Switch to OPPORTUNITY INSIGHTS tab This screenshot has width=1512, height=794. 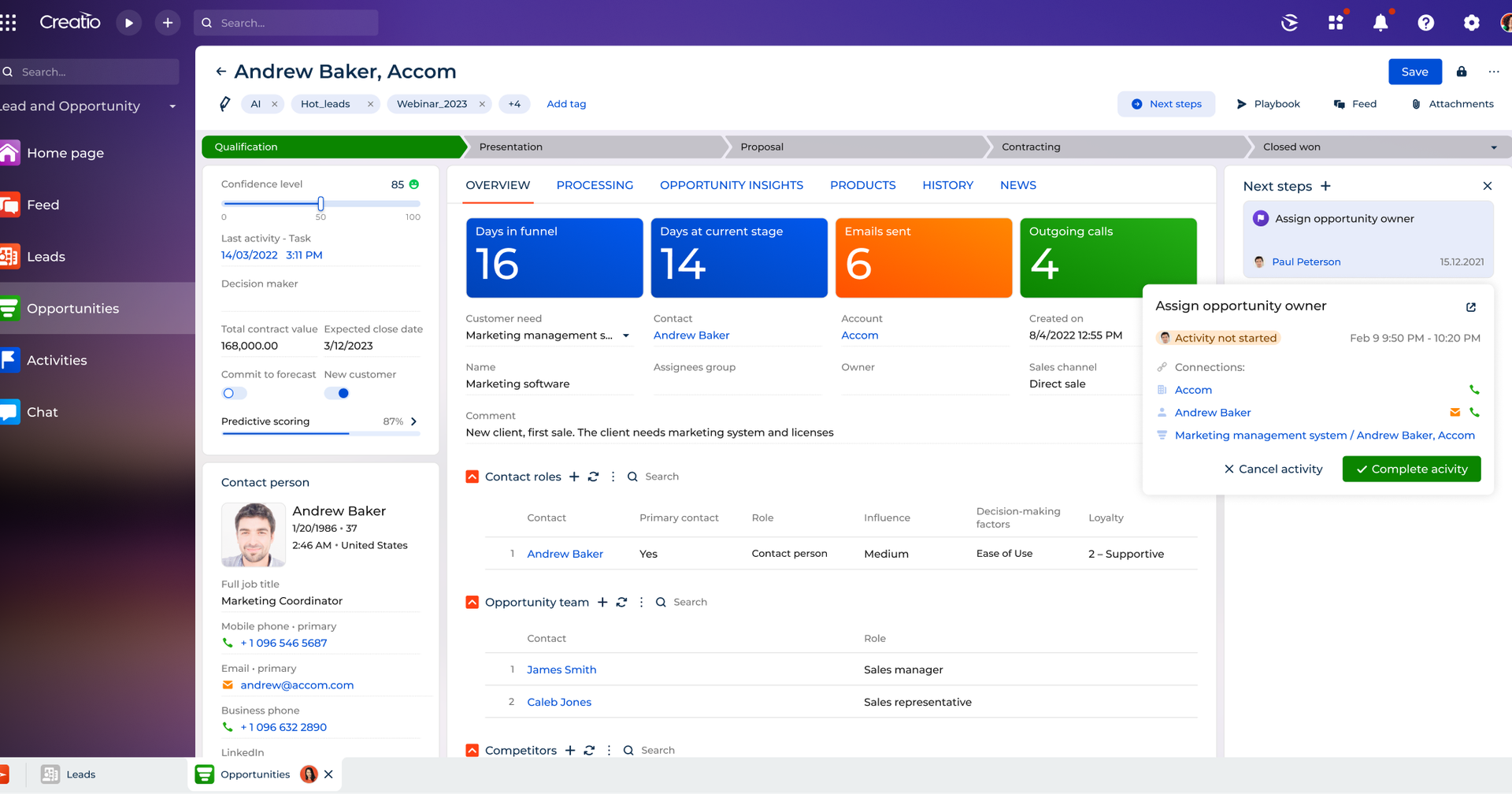click(x=732, y=185)
